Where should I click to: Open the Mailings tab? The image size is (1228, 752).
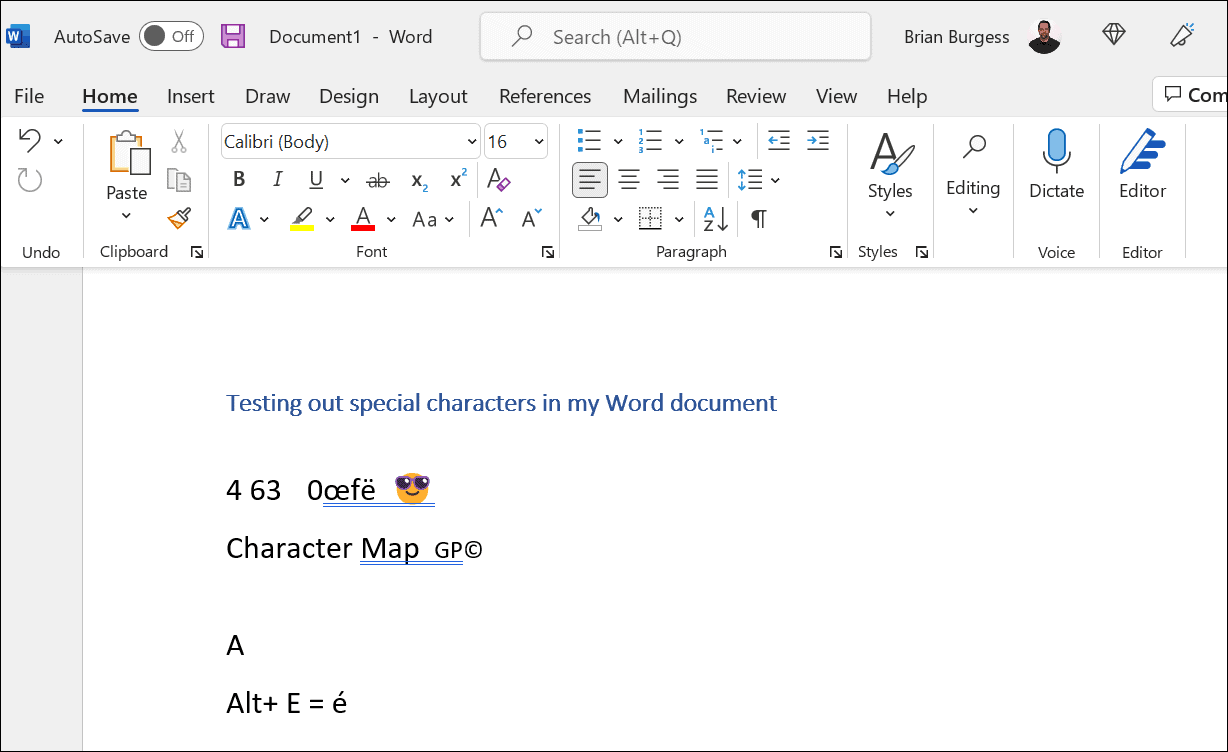660,96
